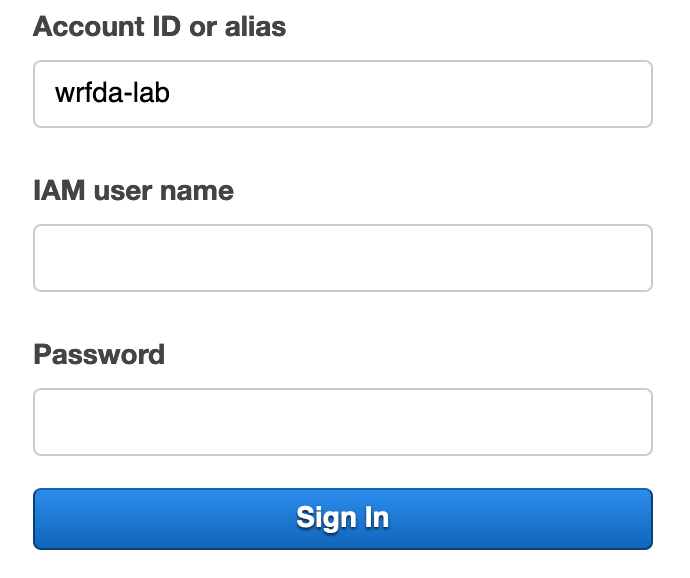This screenshot has width=690, height=578.
Task: Click the "IAM user name" label
Action: [x=133, y=191]
